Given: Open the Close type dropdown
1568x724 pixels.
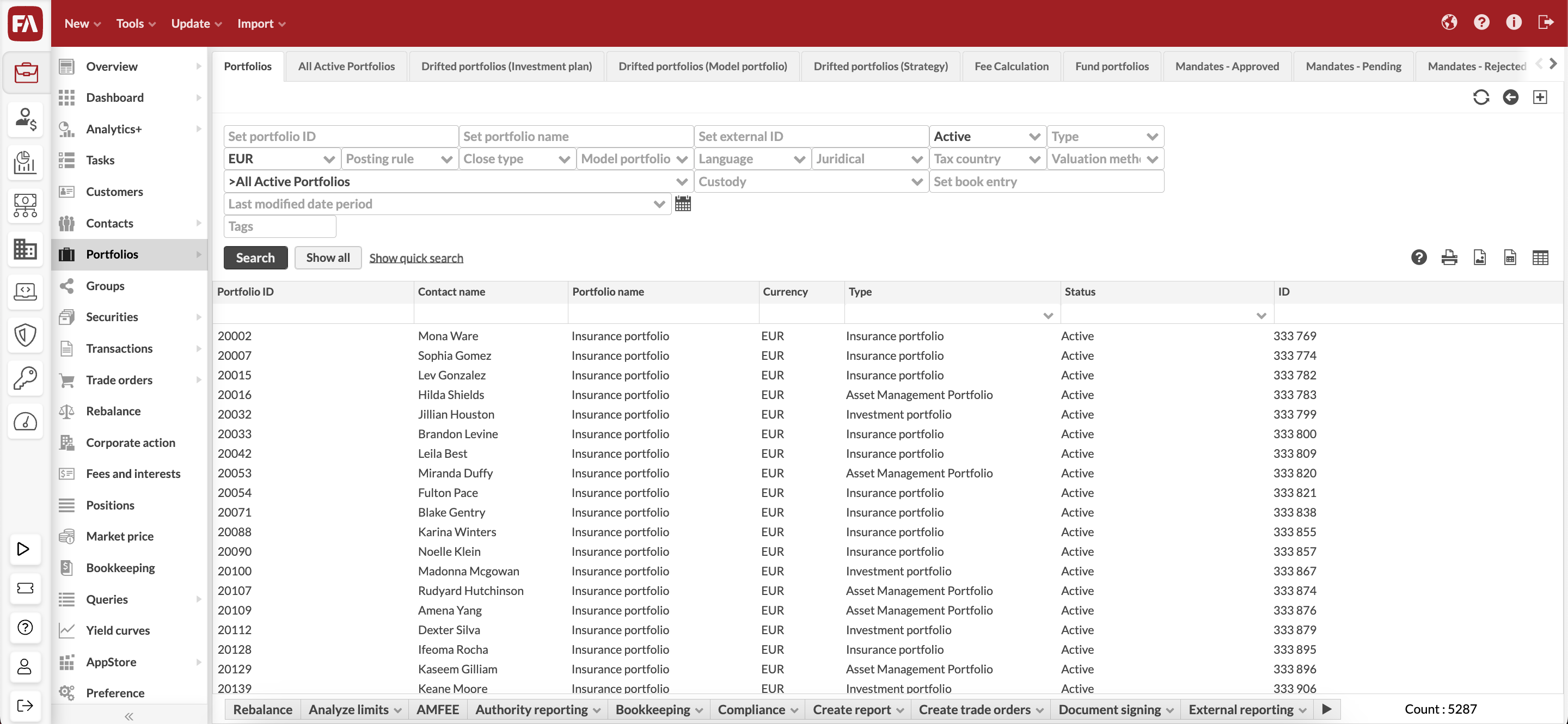Looking at the screenshot, I should 517,159.
